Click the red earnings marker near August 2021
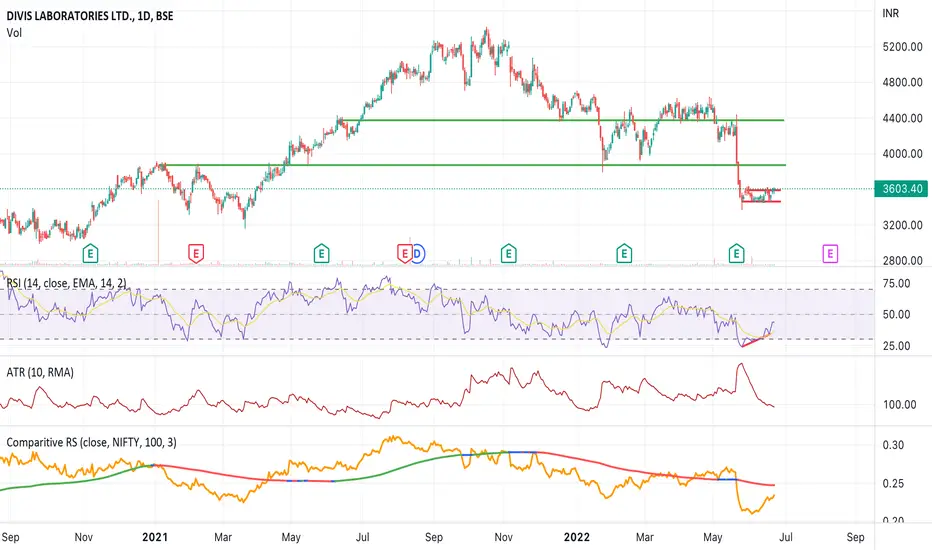 pyautogui.click(x=405, y=254)
